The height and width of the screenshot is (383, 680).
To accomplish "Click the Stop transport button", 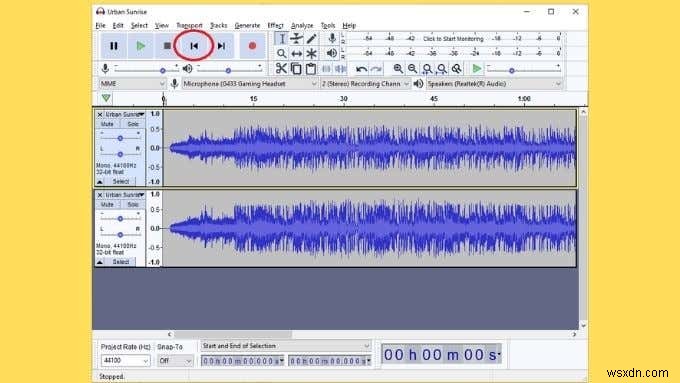I will point(167,46).
